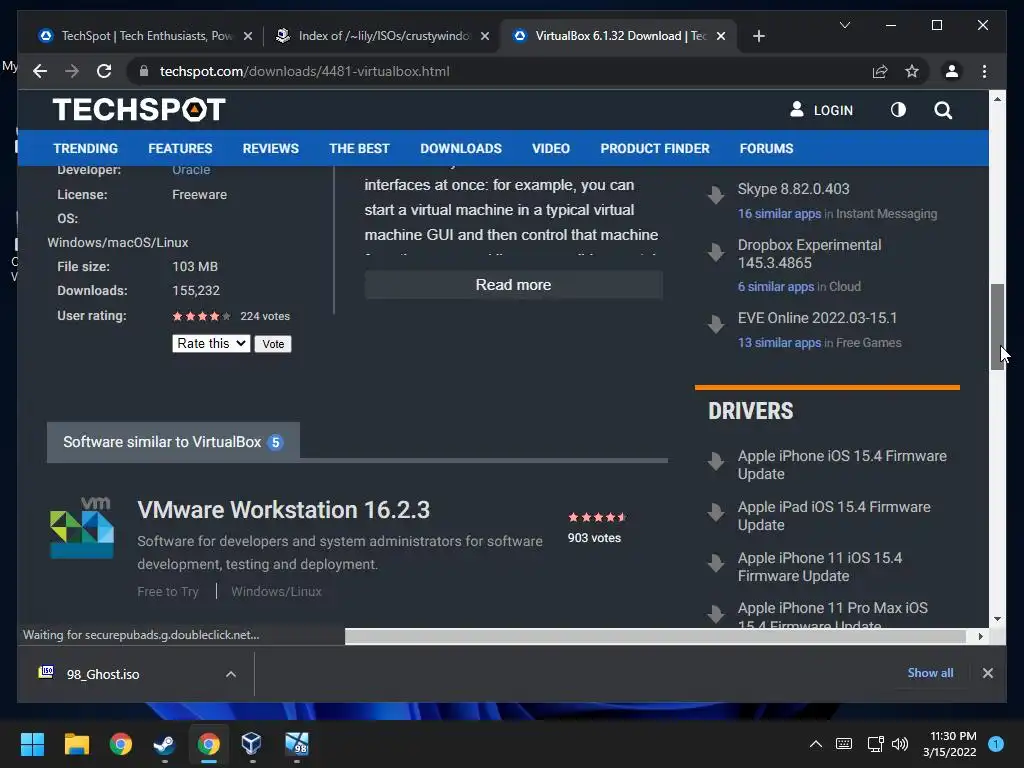Click the Vote button
The width and height of the screenshot is (1024, 768).
click(x=273, y=344)
